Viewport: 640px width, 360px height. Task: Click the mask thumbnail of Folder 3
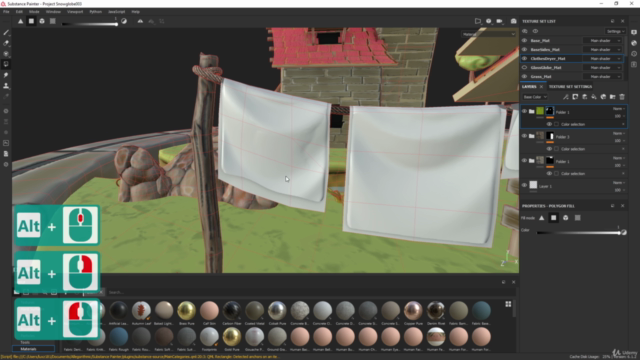550,136
